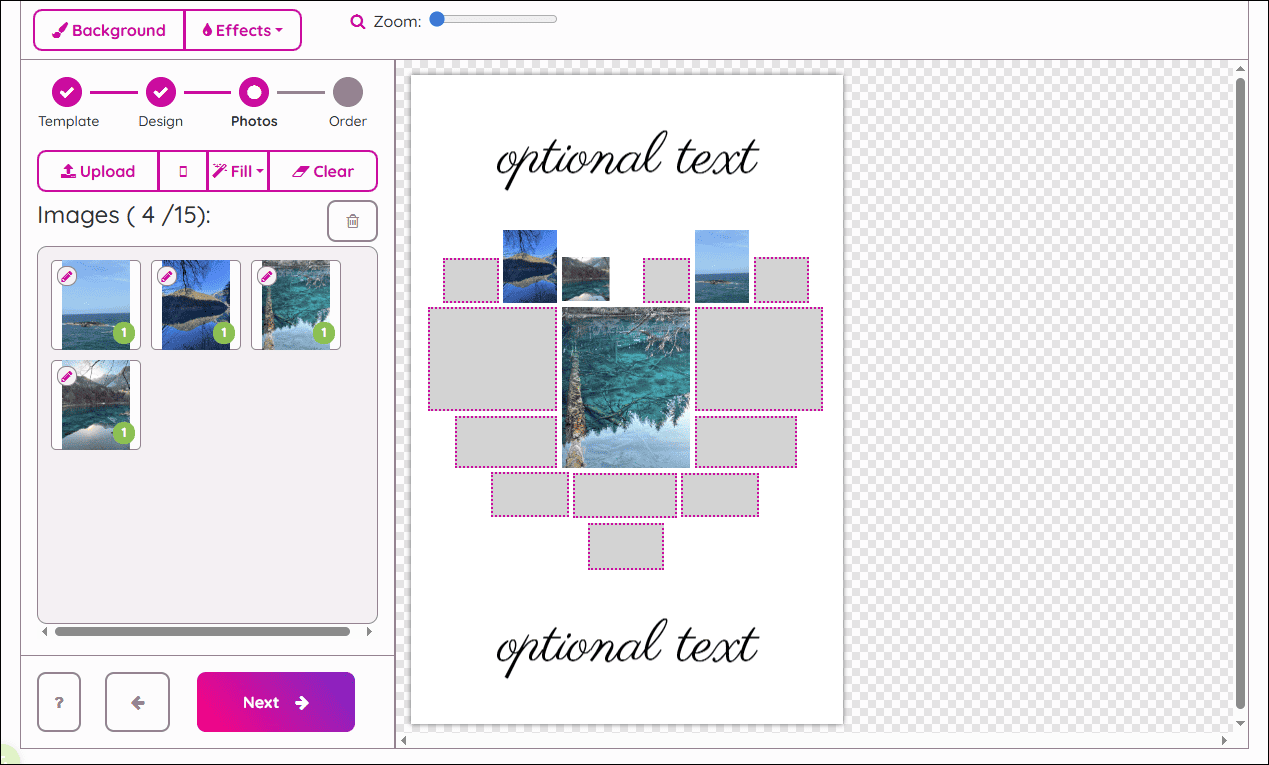Edit the first thumbnail using its pencil icon
This screenshot has height=765, width=1269.
coord(68,275)
